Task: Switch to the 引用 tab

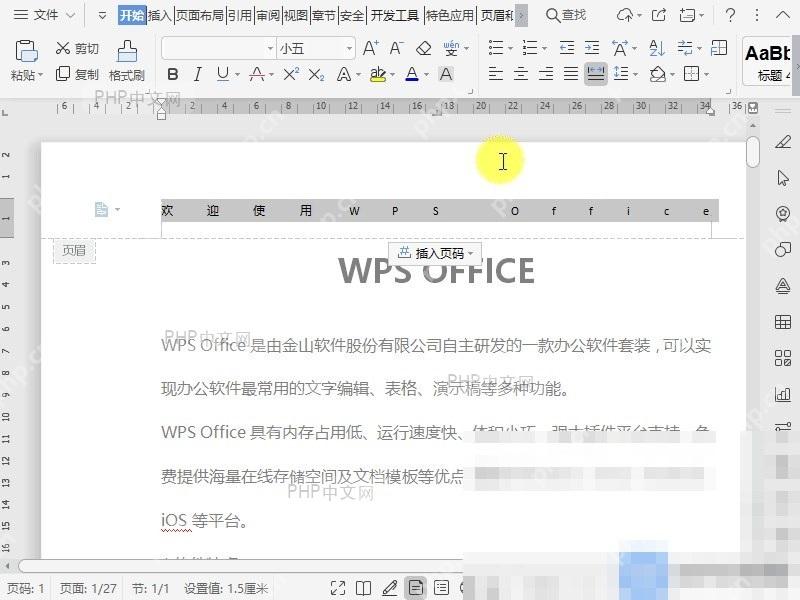Action: tap(240, 16)
